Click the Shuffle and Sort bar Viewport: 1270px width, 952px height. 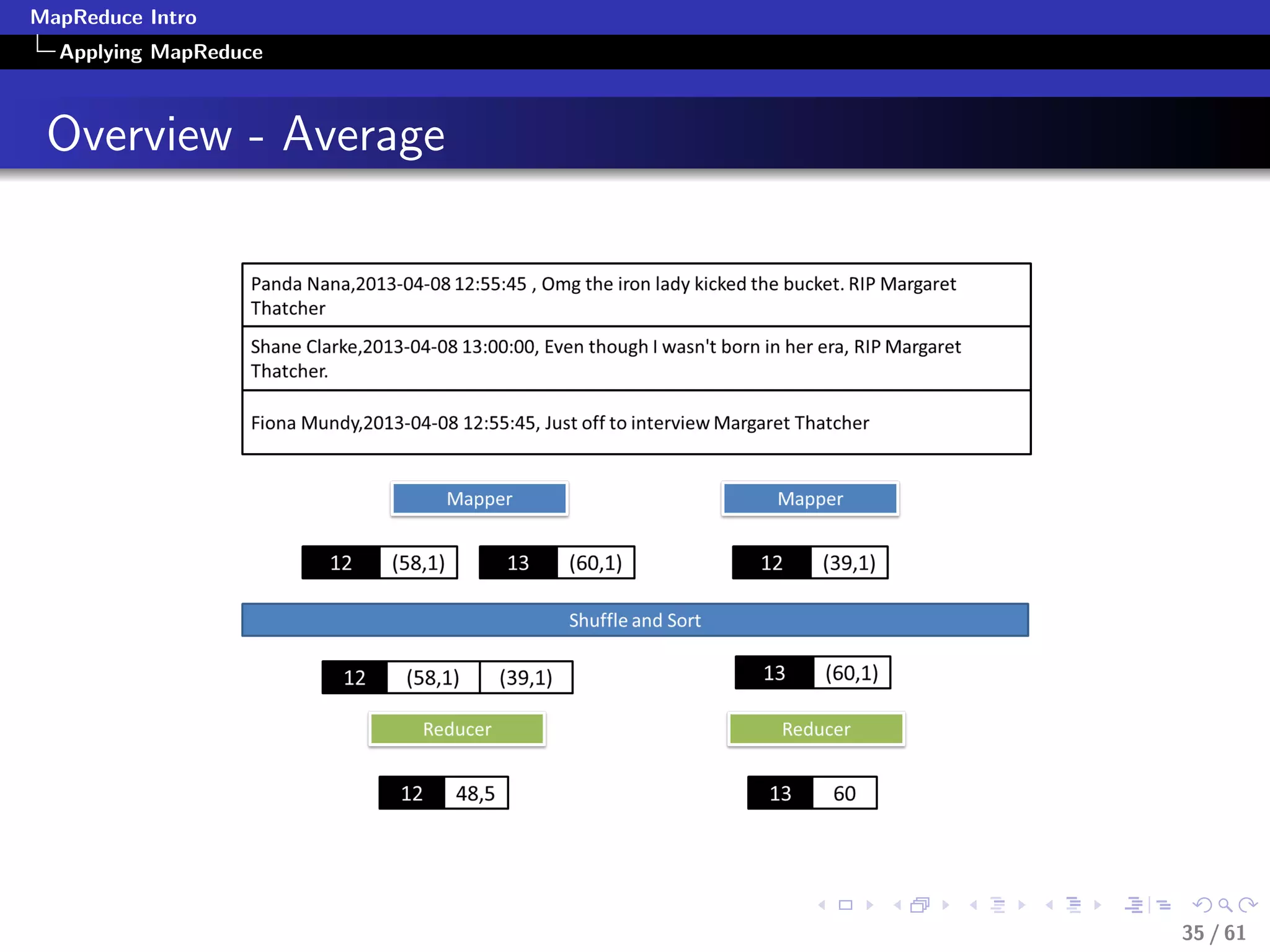tap(635, 620)
